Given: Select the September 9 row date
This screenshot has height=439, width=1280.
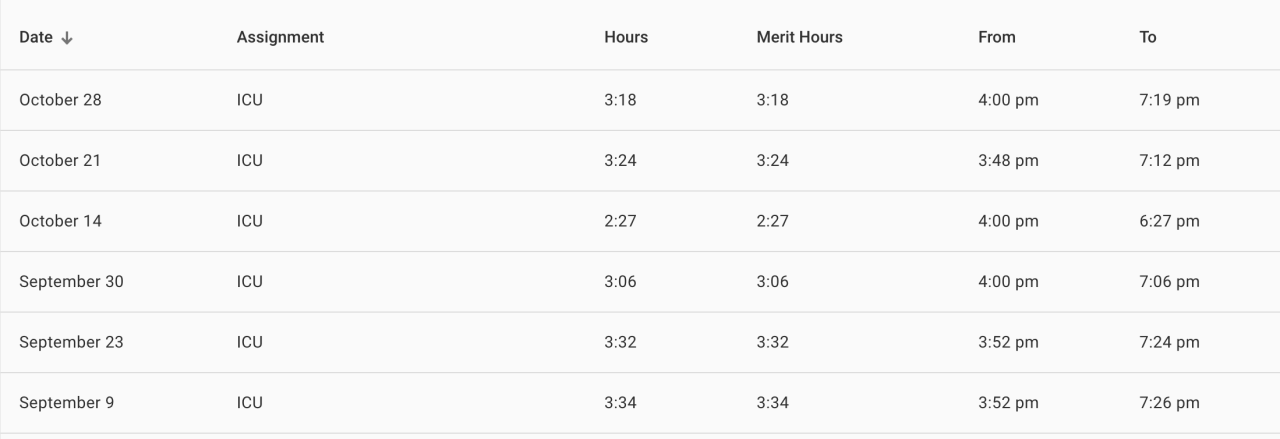Looking at the screenshot, I should 66,403.
